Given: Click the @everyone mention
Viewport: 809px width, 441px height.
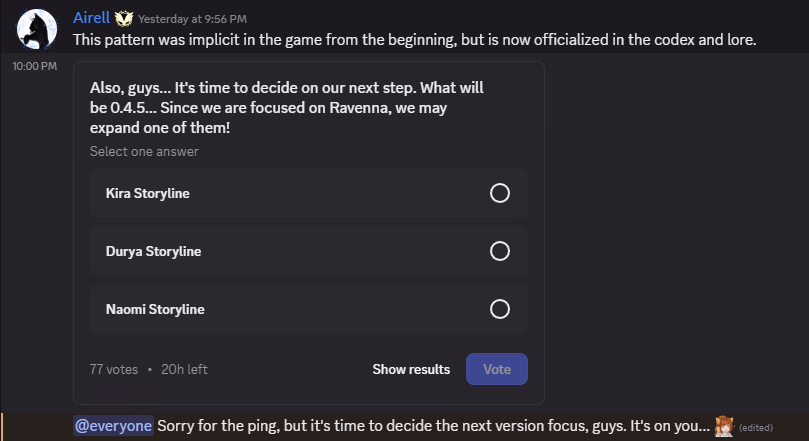Looking at the screenshot, I should [x=114, y=426].
